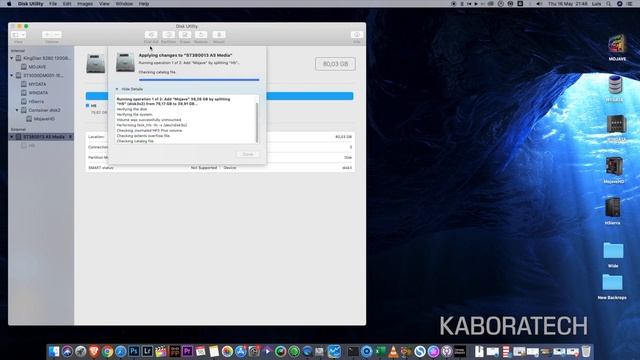This screenshot has height=360, width=640.
Task: Click the 80,03 GB capacity box
Action: coord(335,64)
